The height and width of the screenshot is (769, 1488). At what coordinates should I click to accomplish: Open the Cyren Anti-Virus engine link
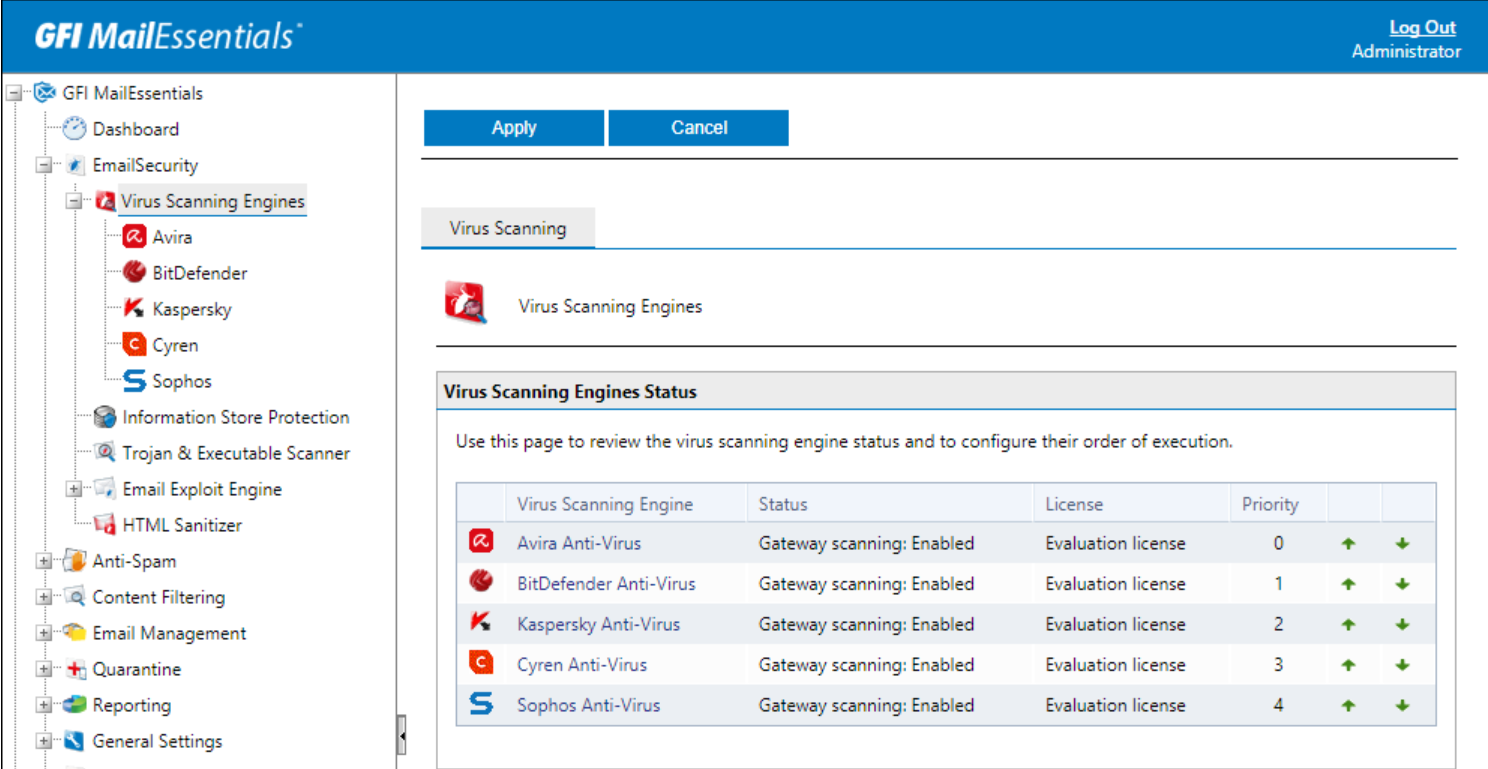point(582,665)
